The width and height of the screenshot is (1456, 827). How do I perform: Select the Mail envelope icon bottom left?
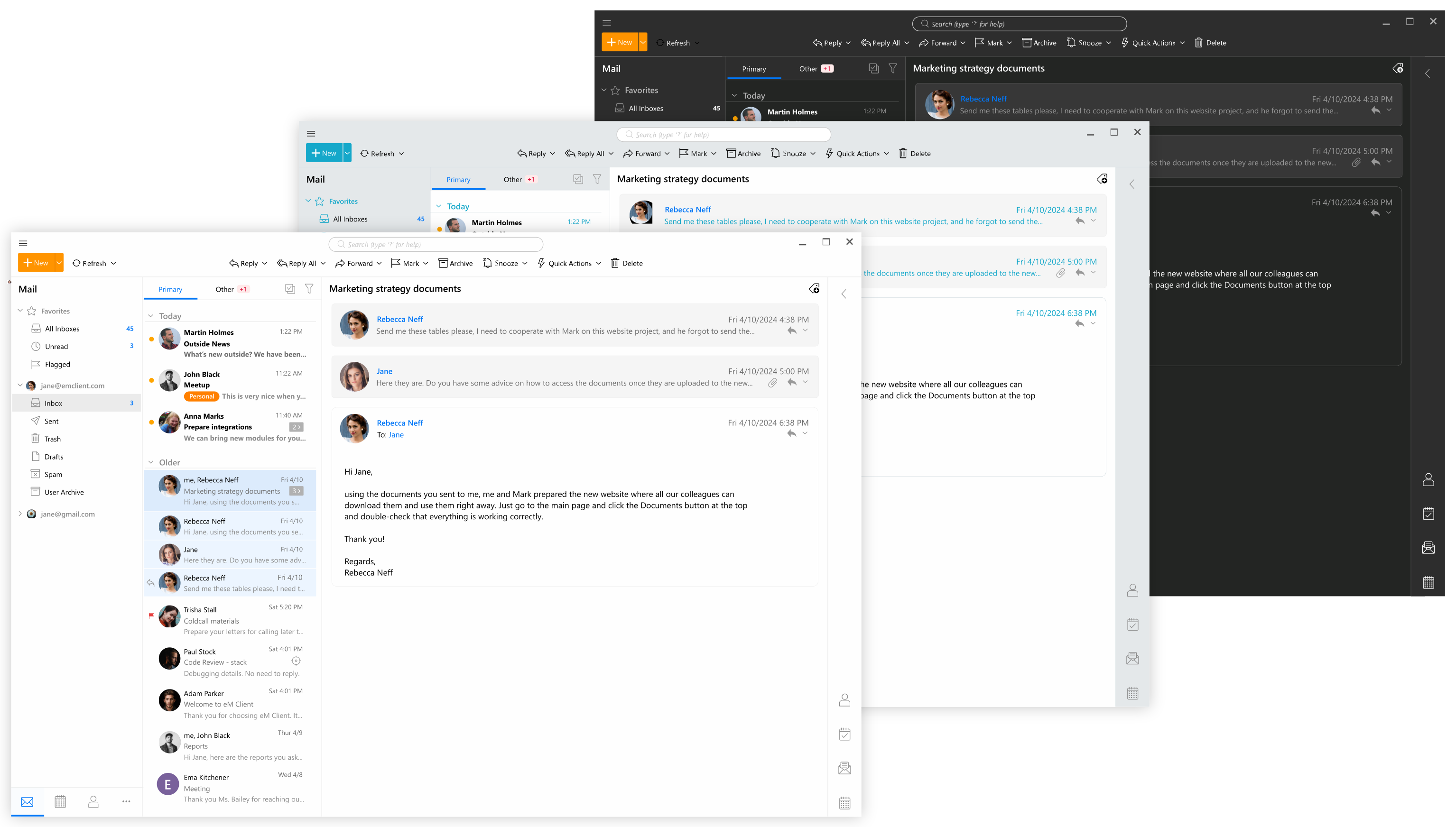click(27, 801)
